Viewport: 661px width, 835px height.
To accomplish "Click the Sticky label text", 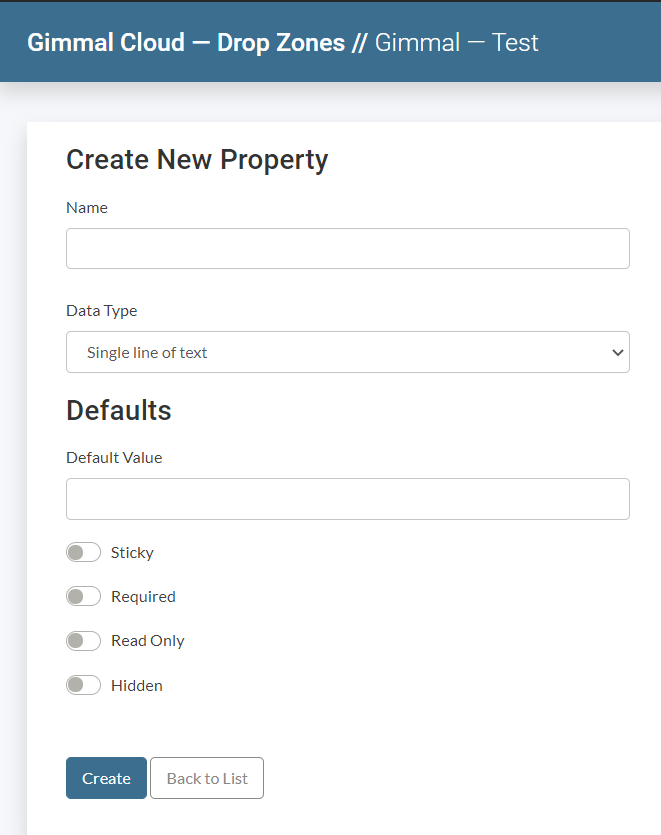I will 132,553.
